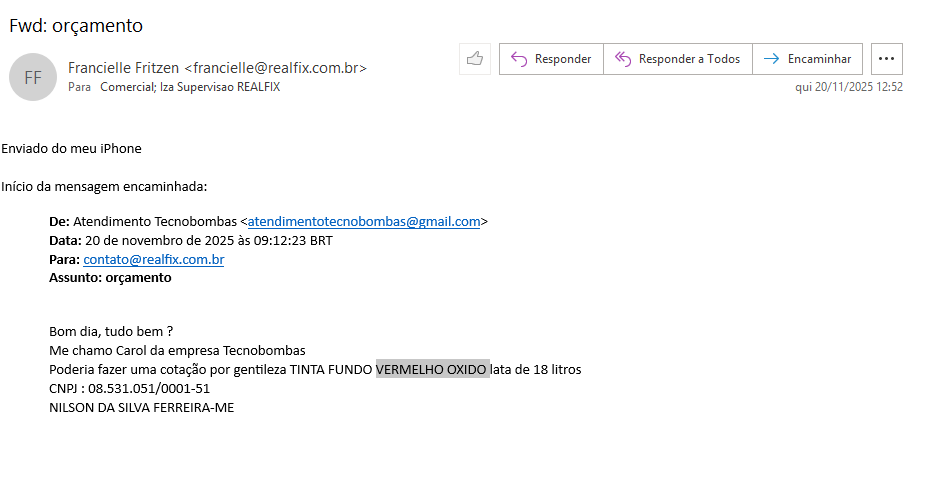Click the email subject Fwd: orçamento
This screenshot has height=502, width=926.
[76, 25]
